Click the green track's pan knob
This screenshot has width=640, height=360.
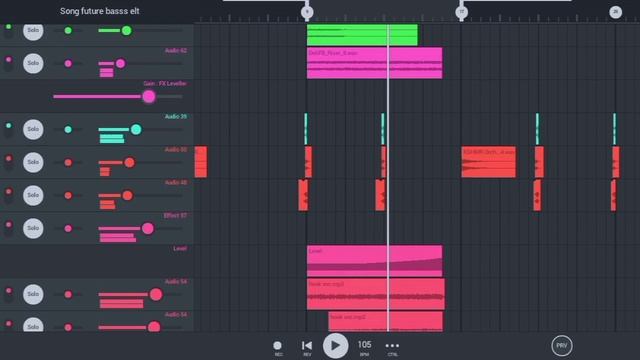click(68, 30)
